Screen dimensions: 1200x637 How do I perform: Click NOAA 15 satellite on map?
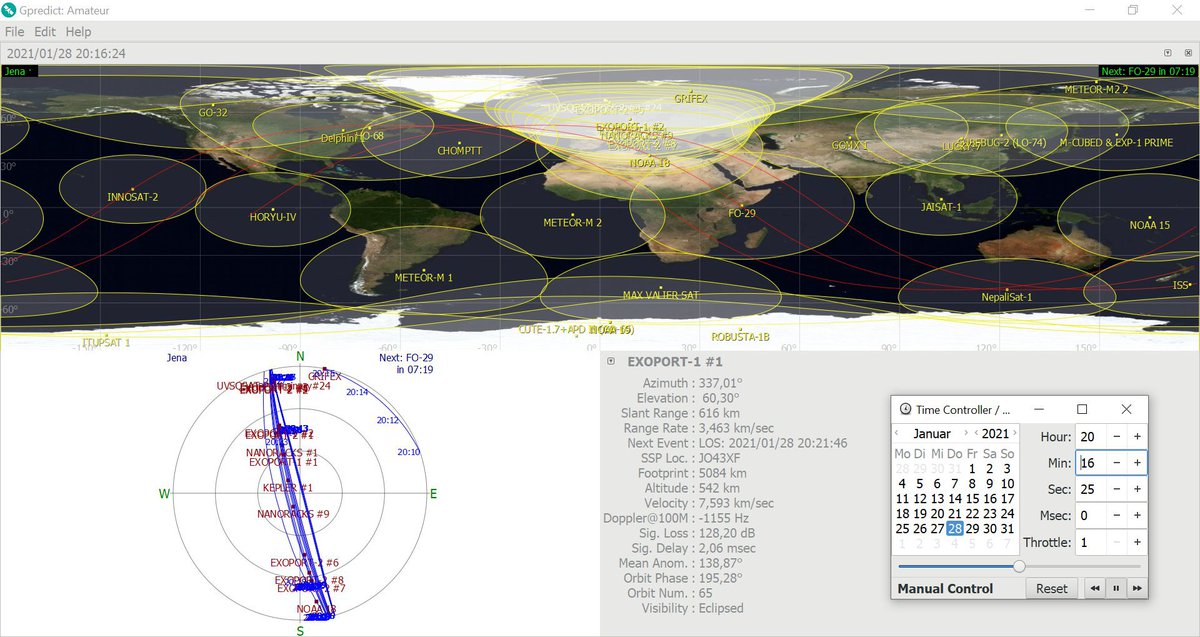coord(1150,224)
